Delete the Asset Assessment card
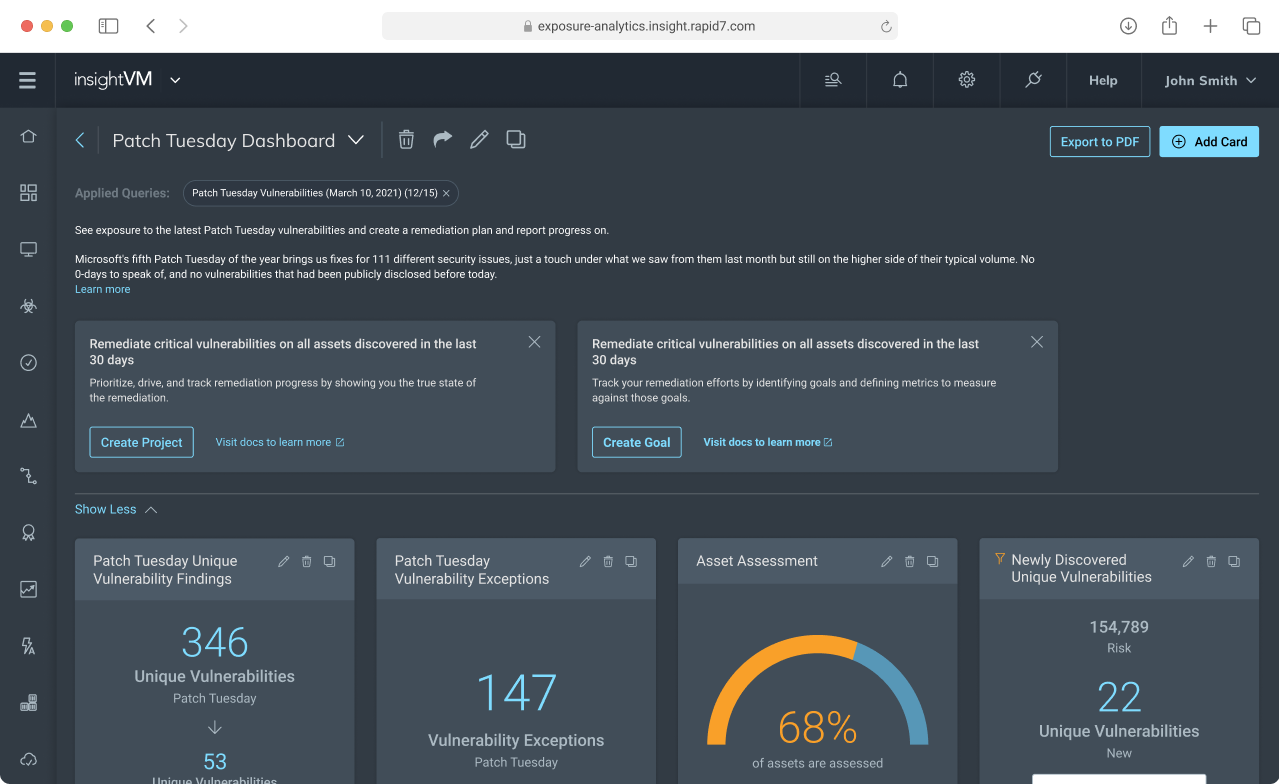Image resolution: width=1280 pixels, height=784 pixels. click(910, 562)
